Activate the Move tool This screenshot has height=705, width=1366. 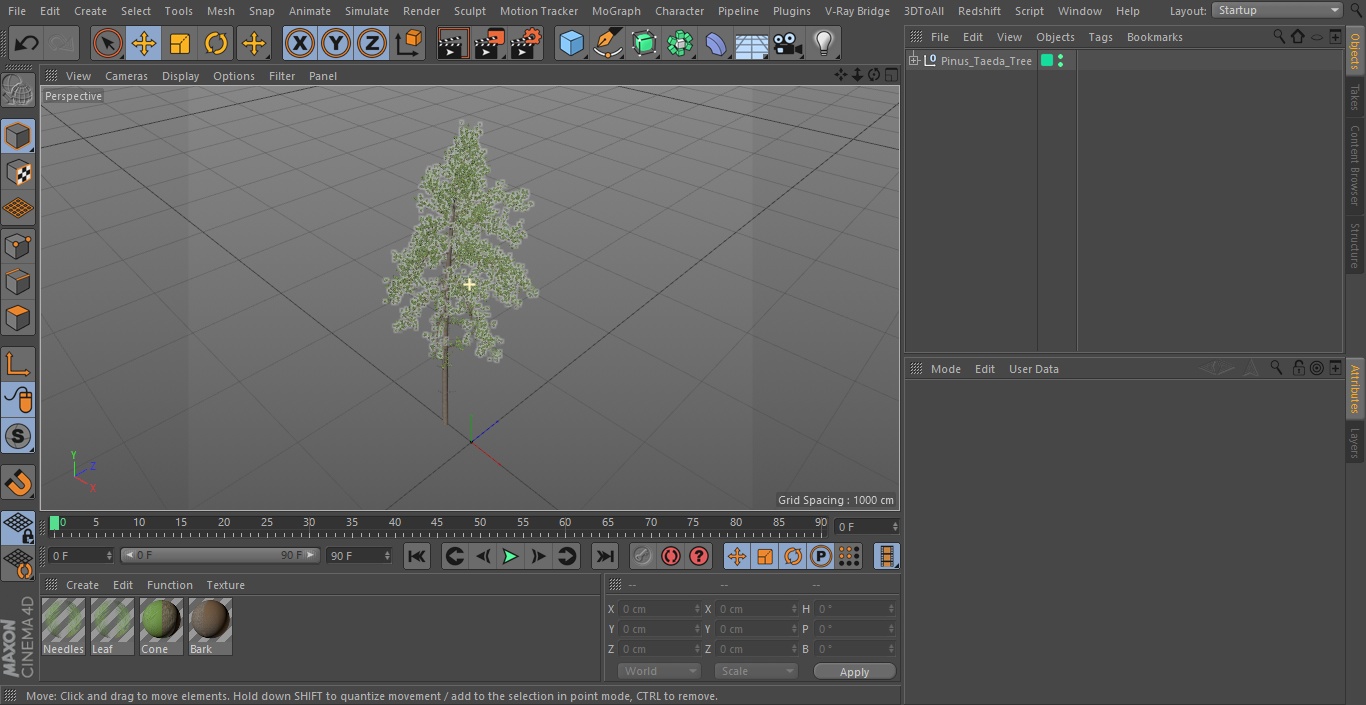(x=144, y=43)
